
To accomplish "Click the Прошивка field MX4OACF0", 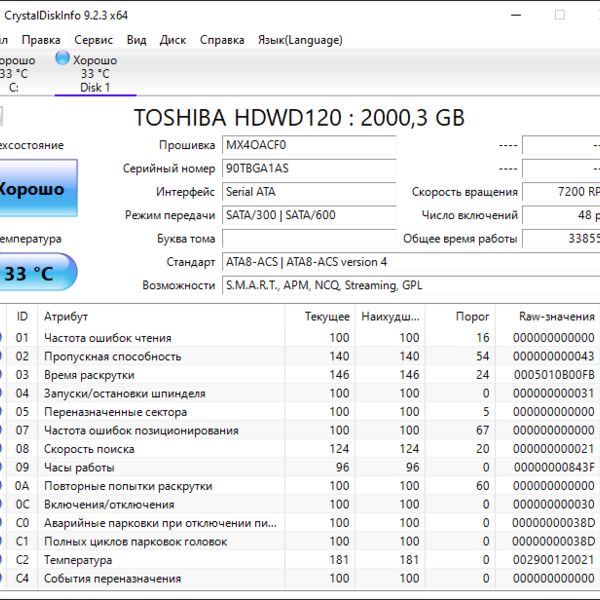I will point(309,145).
